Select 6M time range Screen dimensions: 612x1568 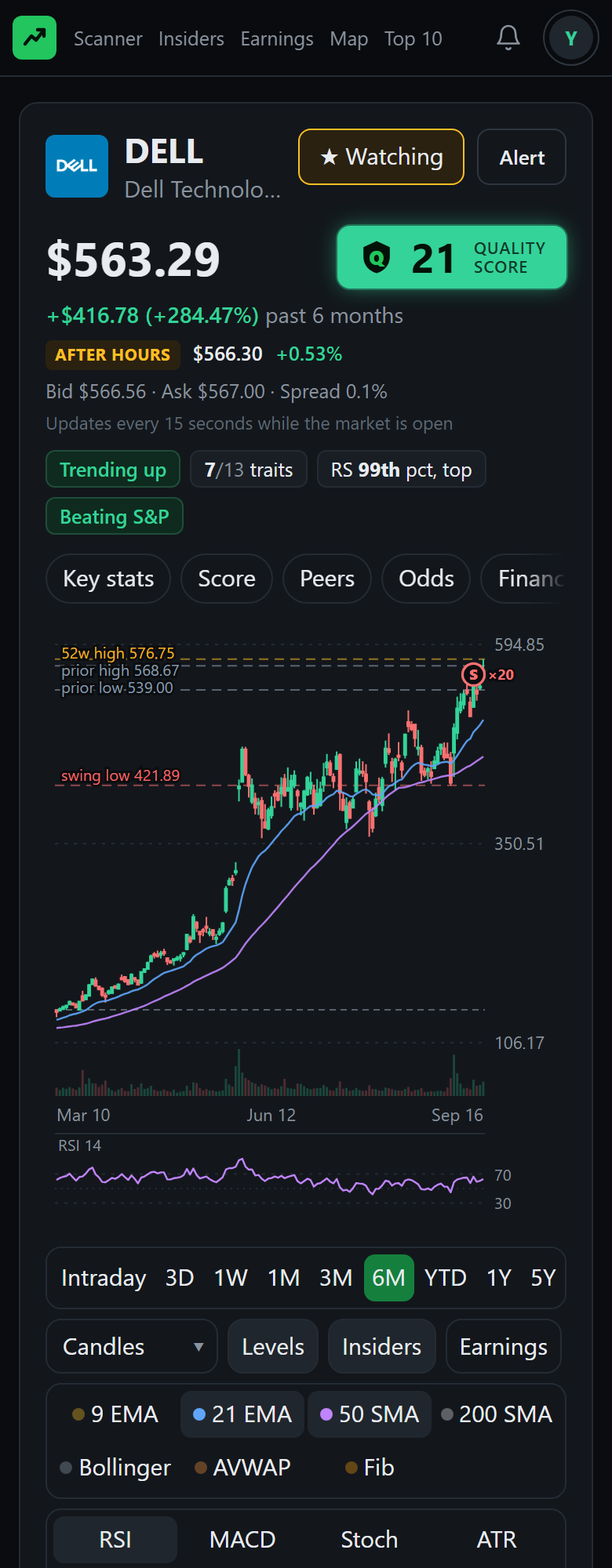[x=389, y=1278]
